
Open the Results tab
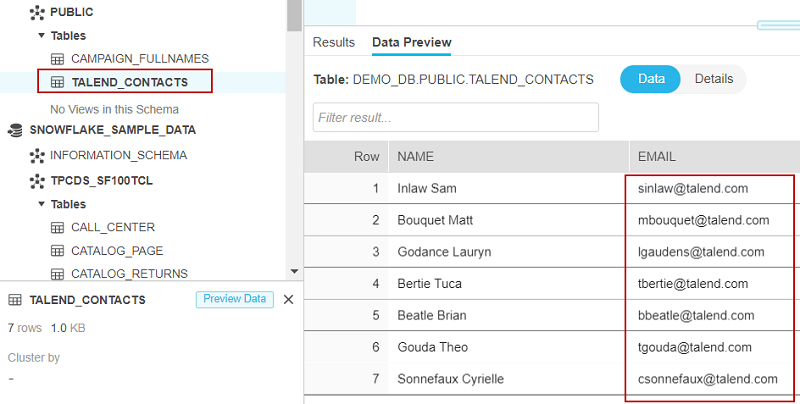[333, 42]
